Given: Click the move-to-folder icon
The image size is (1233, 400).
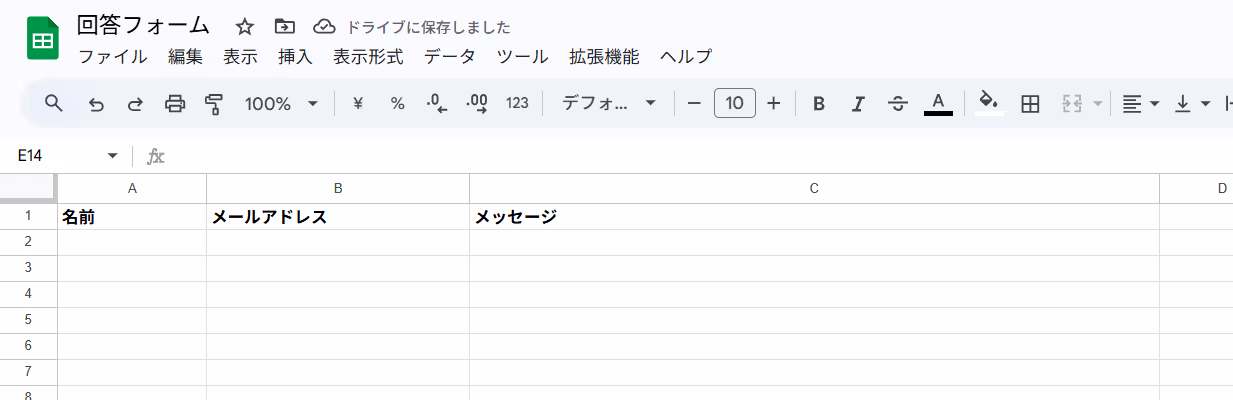Looking at the screenshot, I should point(284,27).
